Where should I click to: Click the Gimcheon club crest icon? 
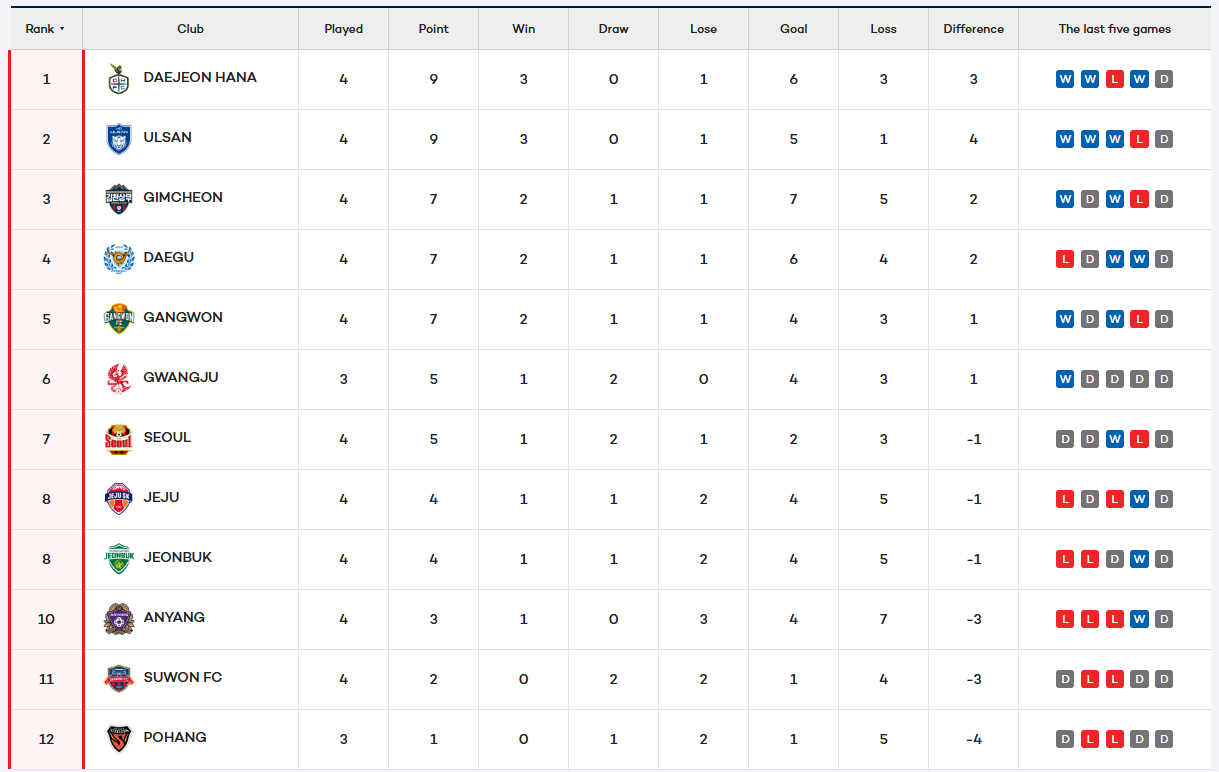coord(118,199)
